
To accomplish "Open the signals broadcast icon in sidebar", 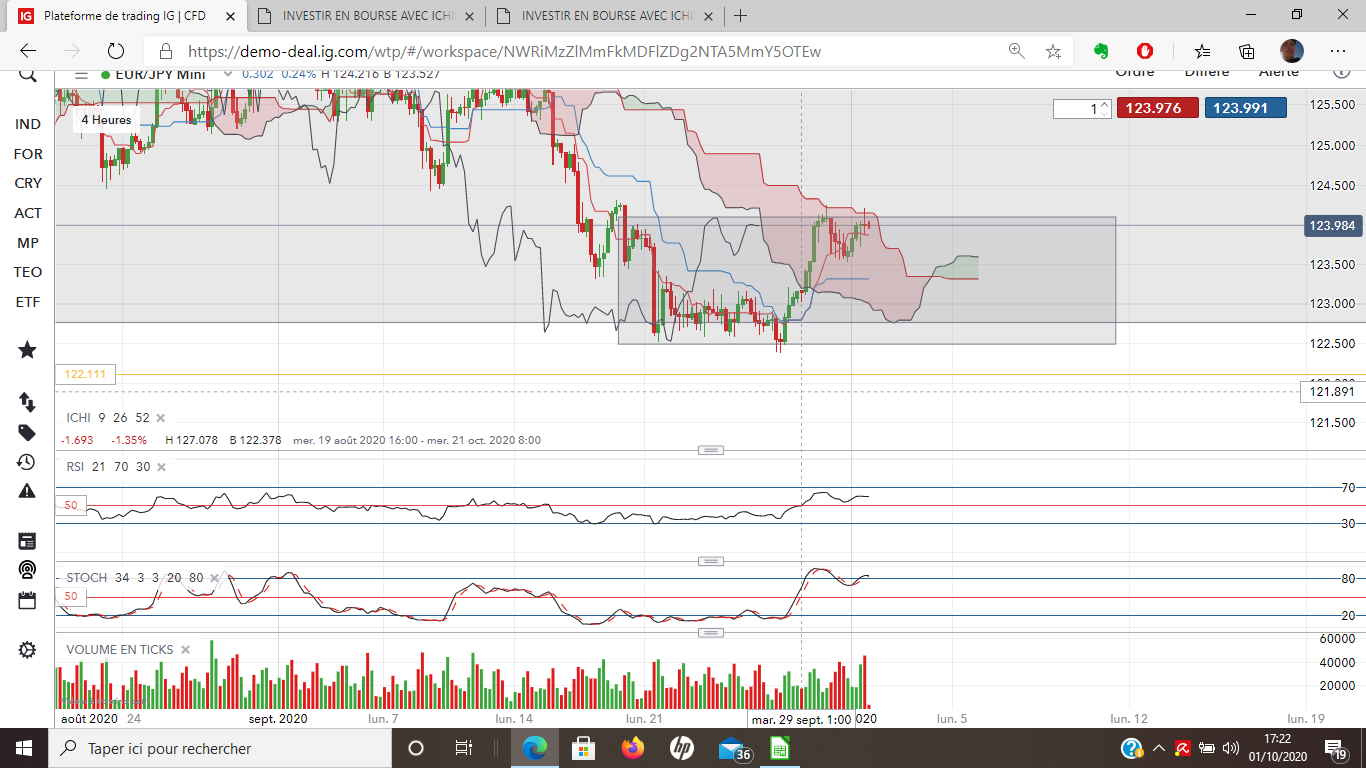I will pyautogui.click(x=27, y=570).
